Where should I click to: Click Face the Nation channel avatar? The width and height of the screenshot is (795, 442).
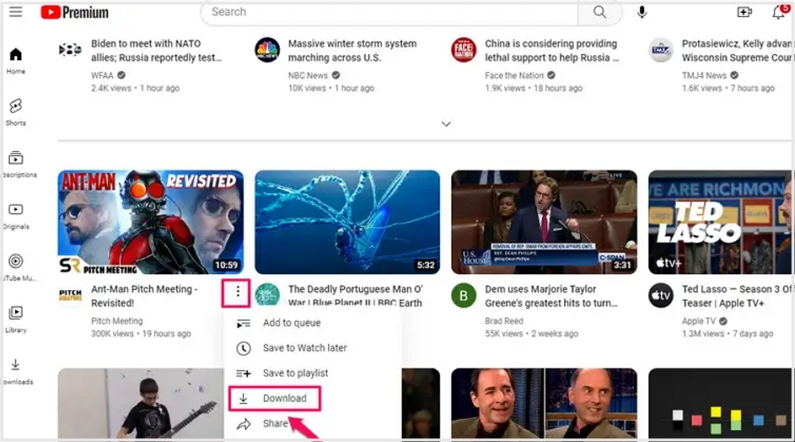coord(464,50)
